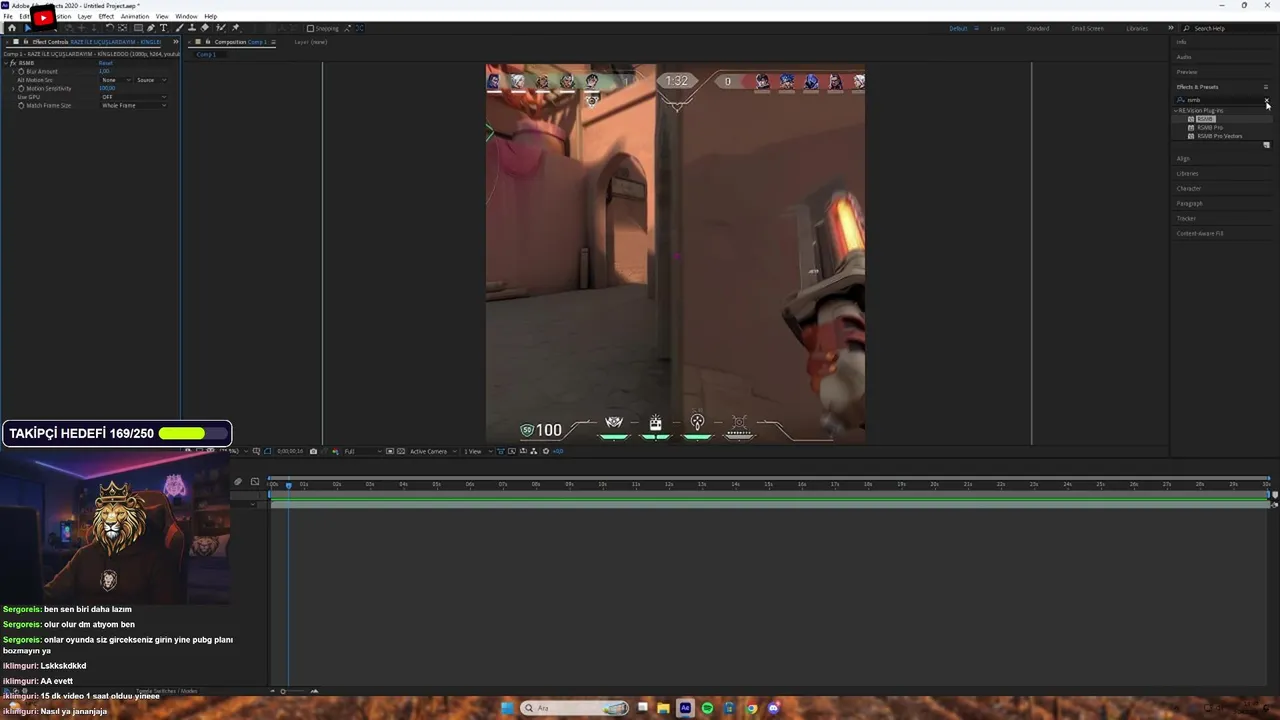Screen dimensions: 1280x720
Task: Click the snapshot camera icon
Action: coord(313,451)
